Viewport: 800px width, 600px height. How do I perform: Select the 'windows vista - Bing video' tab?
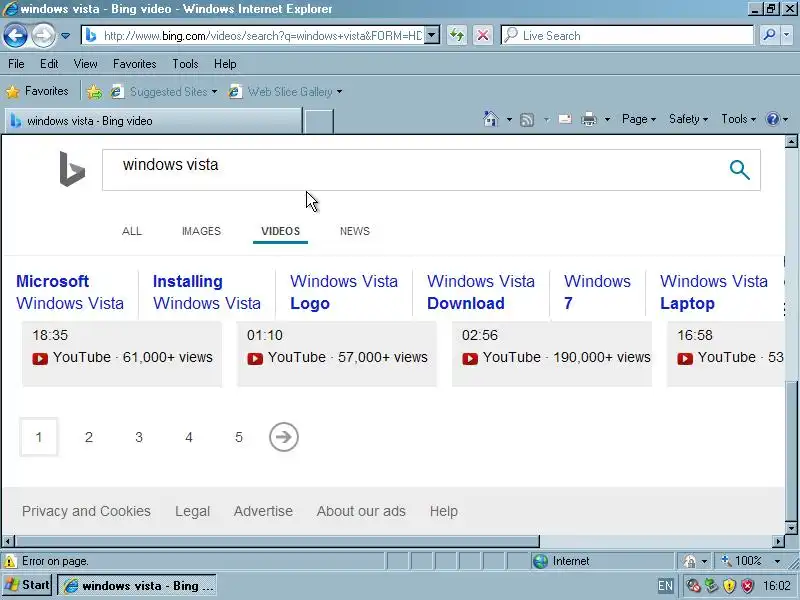pos(153,121)
